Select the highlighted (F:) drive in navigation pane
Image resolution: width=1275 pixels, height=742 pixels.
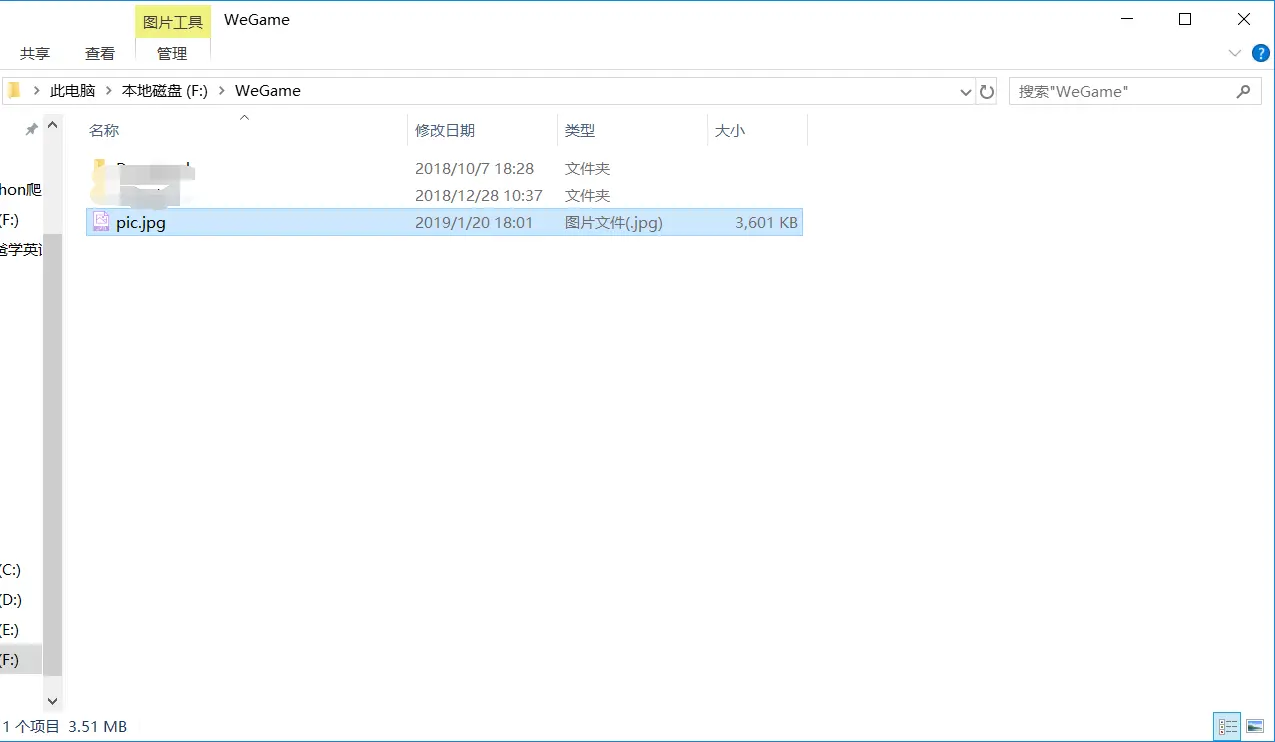click(x=21, y=660)
